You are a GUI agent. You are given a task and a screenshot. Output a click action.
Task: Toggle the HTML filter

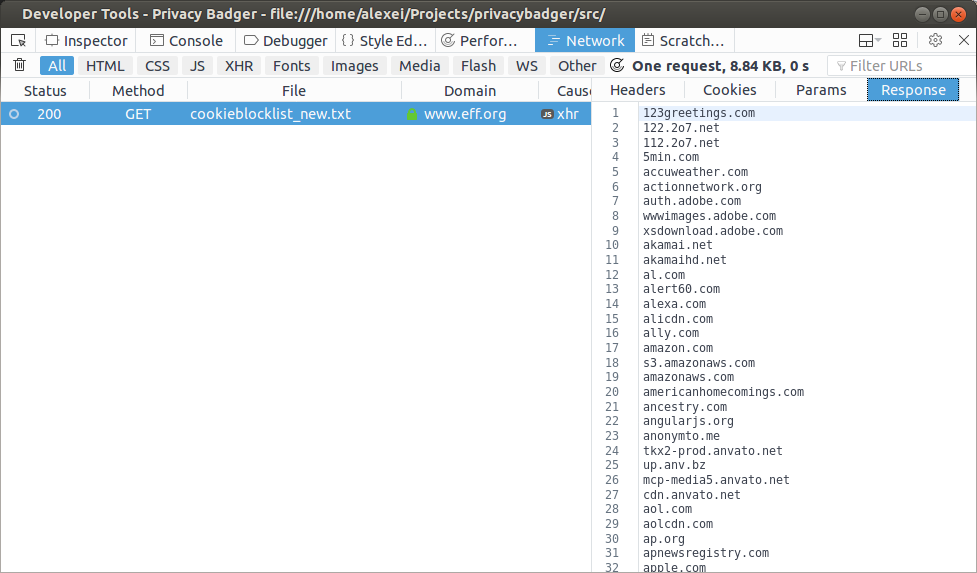click(105, 65)
